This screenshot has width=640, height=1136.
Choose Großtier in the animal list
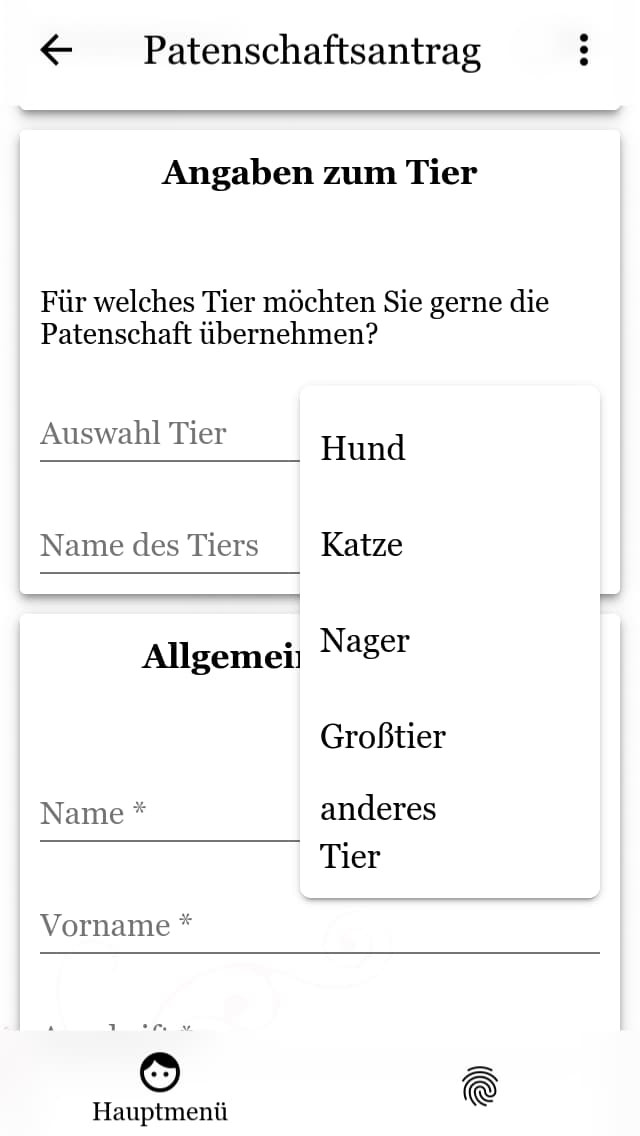(x=449, y=736)
